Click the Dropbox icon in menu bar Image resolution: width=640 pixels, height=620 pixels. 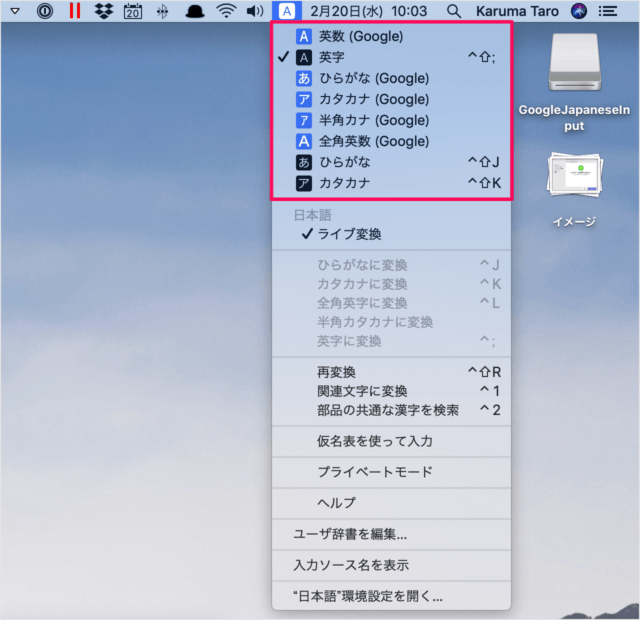coord(103,11)
